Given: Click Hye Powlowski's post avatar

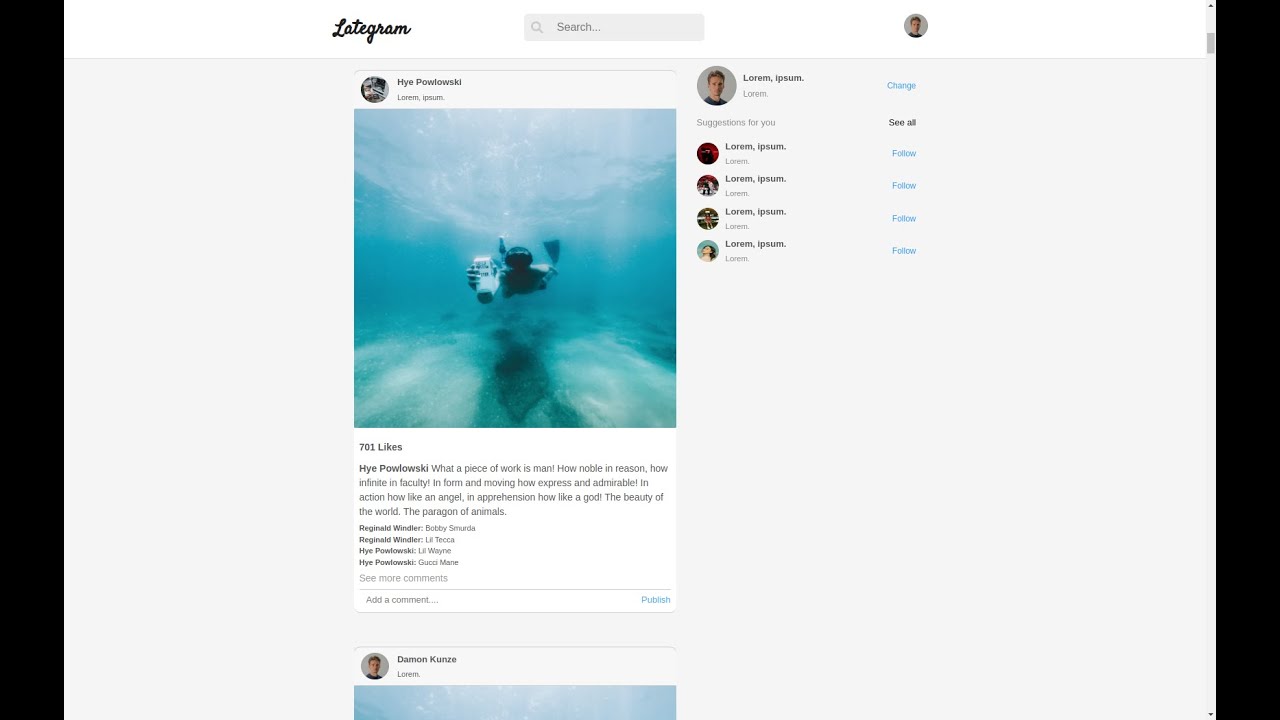Looking at the screenshot, I should (375, 90).
